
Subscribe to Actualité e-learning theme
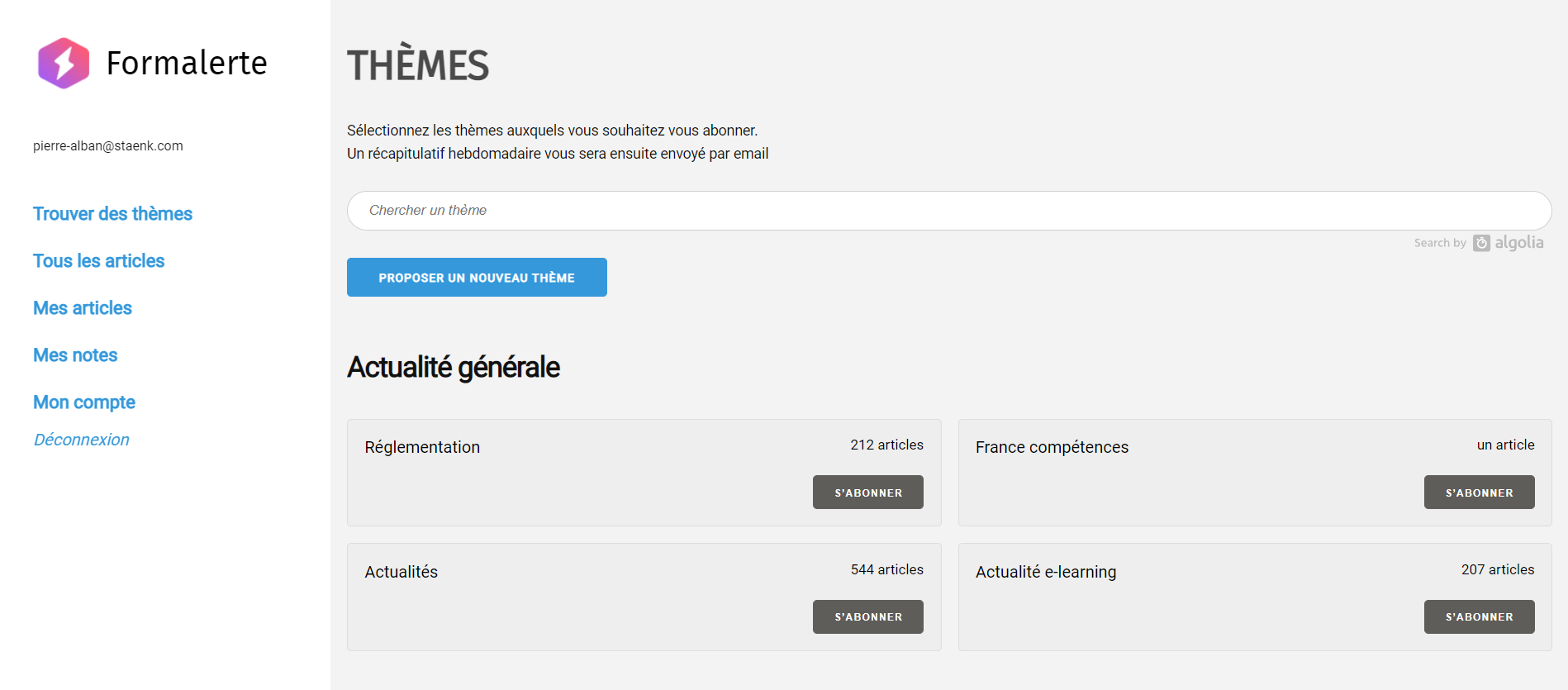(x=1479, y=617)
